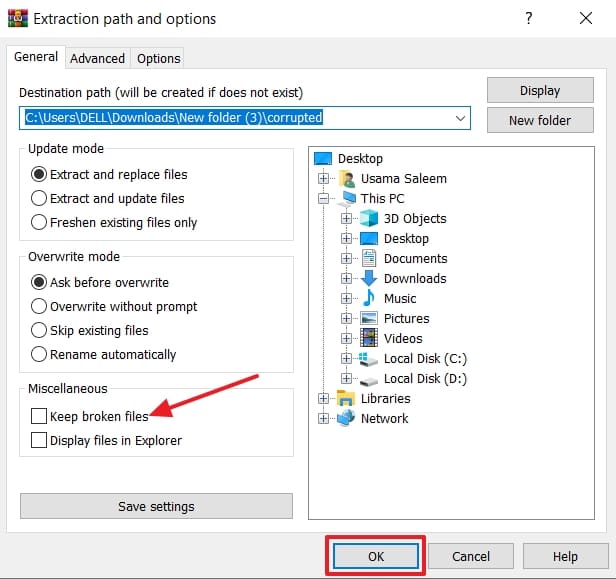The image size is (616, 579).
Task: Click the question mark help icon in title bar
Action: coord(529,18)
